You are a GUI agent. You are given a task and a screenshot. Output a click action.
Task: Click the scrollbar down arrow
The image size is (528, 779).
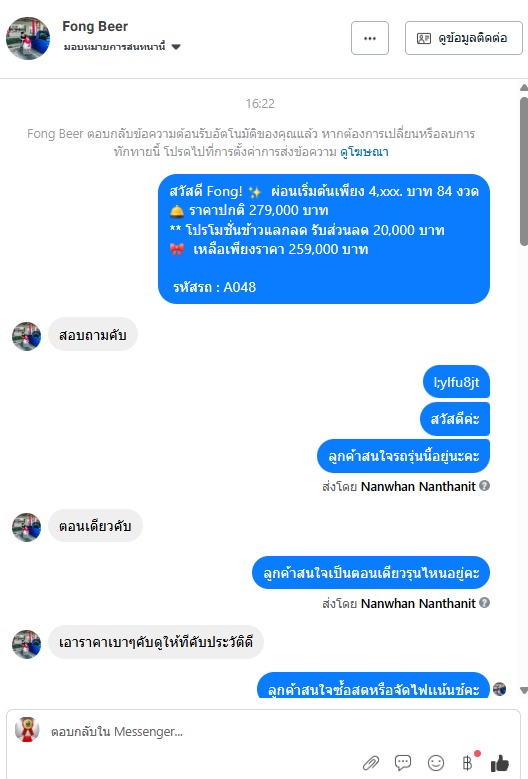click(x=524, y=690)
